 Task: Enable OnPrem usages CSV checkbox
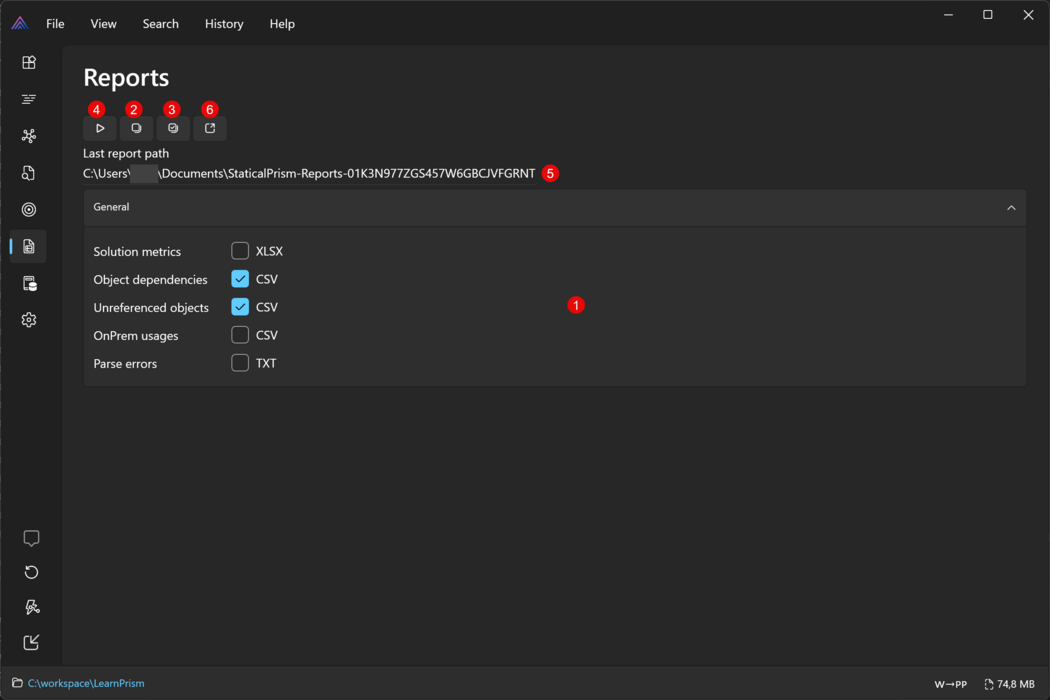(240, 335)
